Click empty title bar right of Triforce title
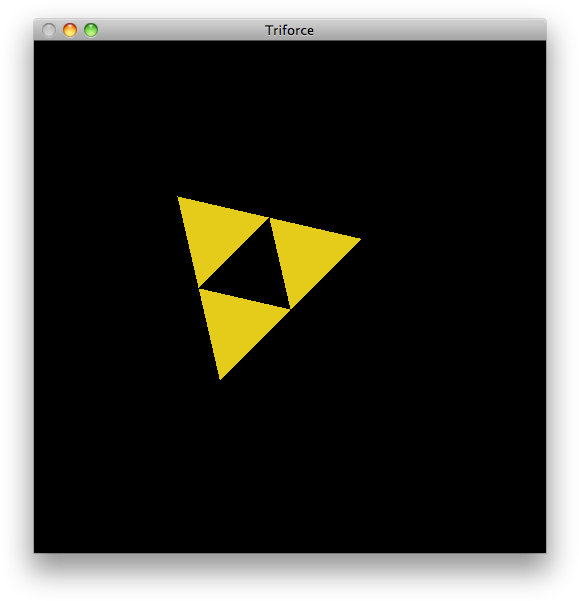Image resolution: width=579 pixels, height=601 pixels. click(429, 30)
